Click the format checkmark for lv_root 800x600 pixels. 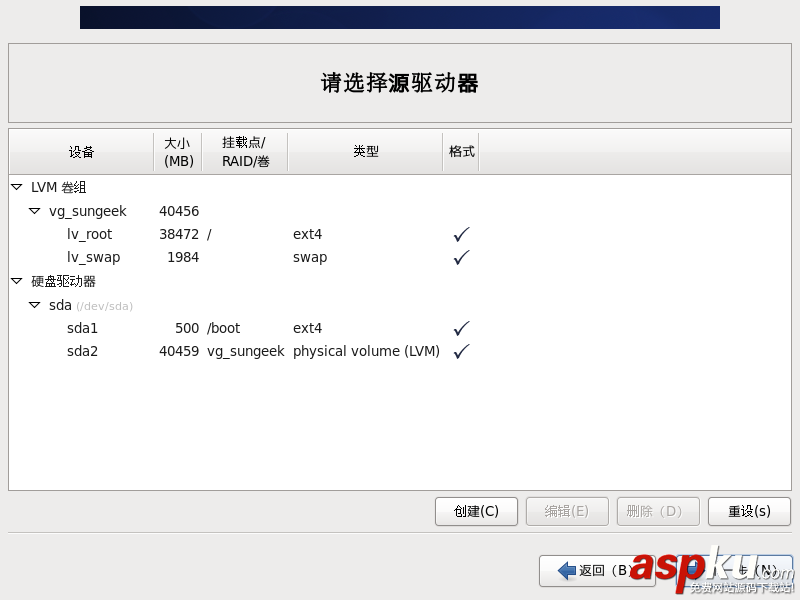460,233
